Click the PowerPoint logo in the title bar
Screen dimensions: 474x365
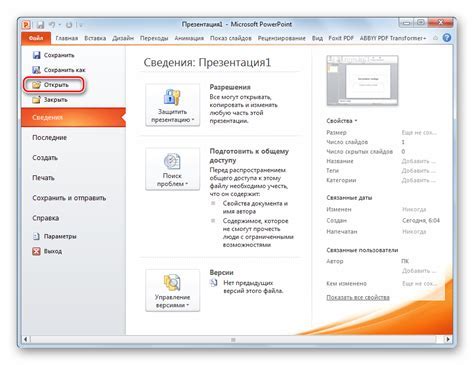click(26, 24)
